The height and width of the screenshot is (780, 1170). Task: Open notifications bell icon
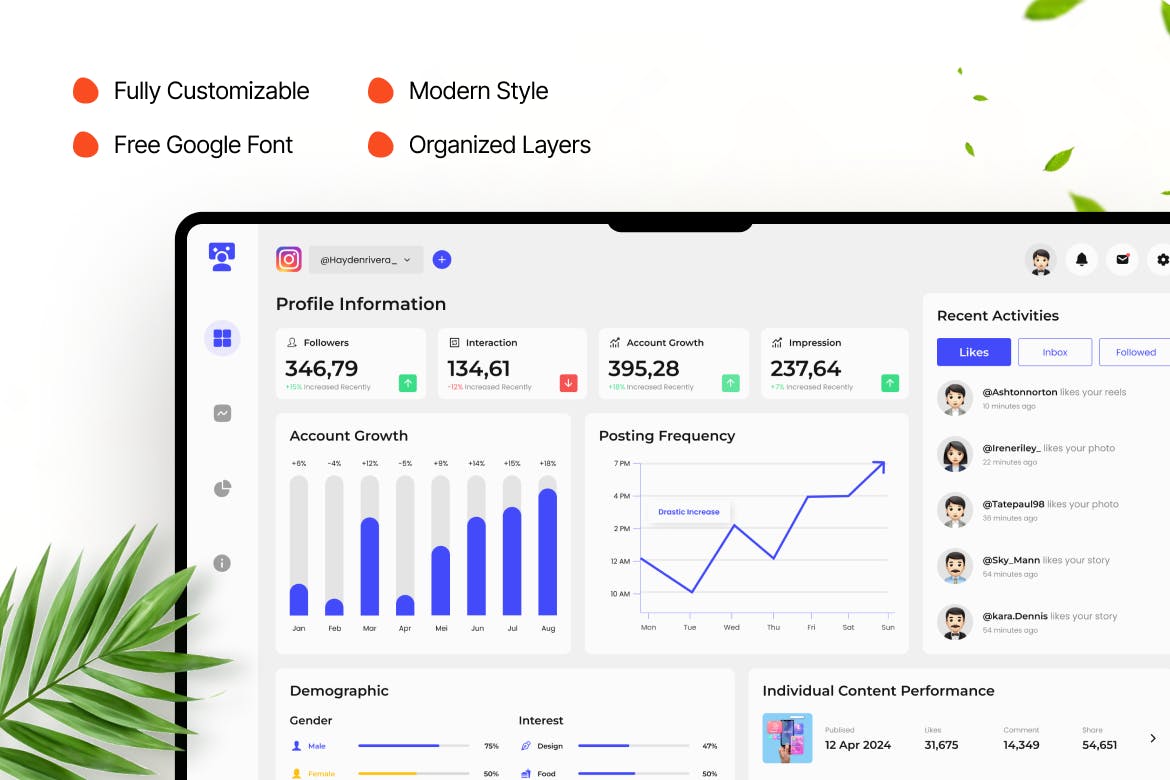pyautogui.click(x=1081, y=260)
